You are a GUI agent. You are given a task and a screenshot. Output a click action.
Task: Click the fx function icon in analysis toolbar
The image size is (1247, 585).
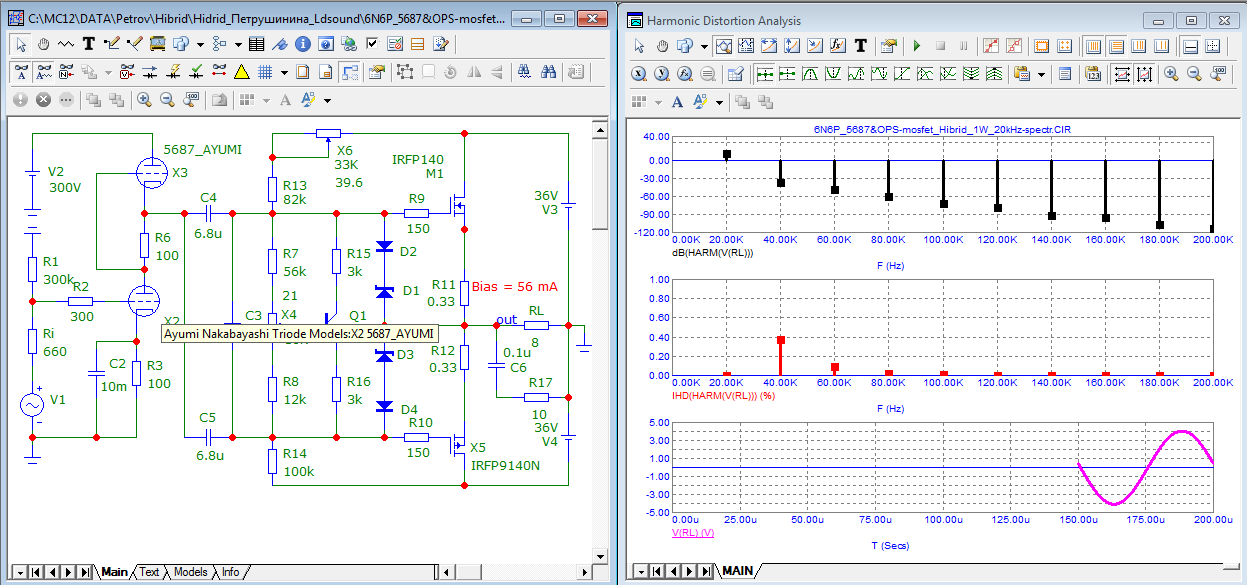pyautogui.click(x=837, y=46)
